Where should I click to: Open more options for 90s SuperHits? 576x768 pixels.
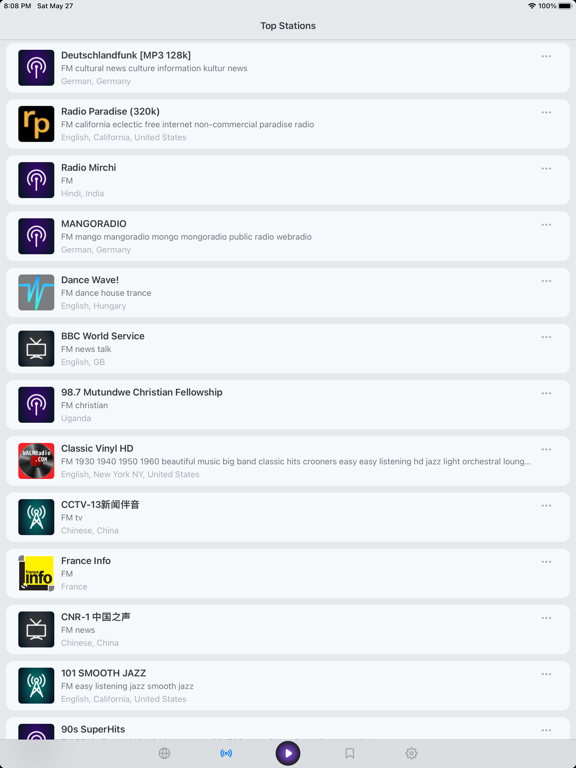click(547, 730)
